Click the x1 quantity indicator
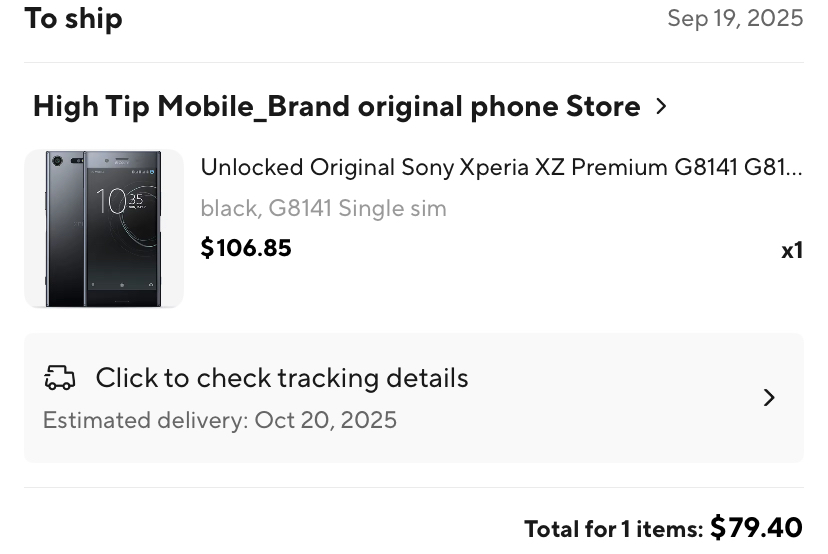Screen dimensions: 828x554 click(792, 250)
